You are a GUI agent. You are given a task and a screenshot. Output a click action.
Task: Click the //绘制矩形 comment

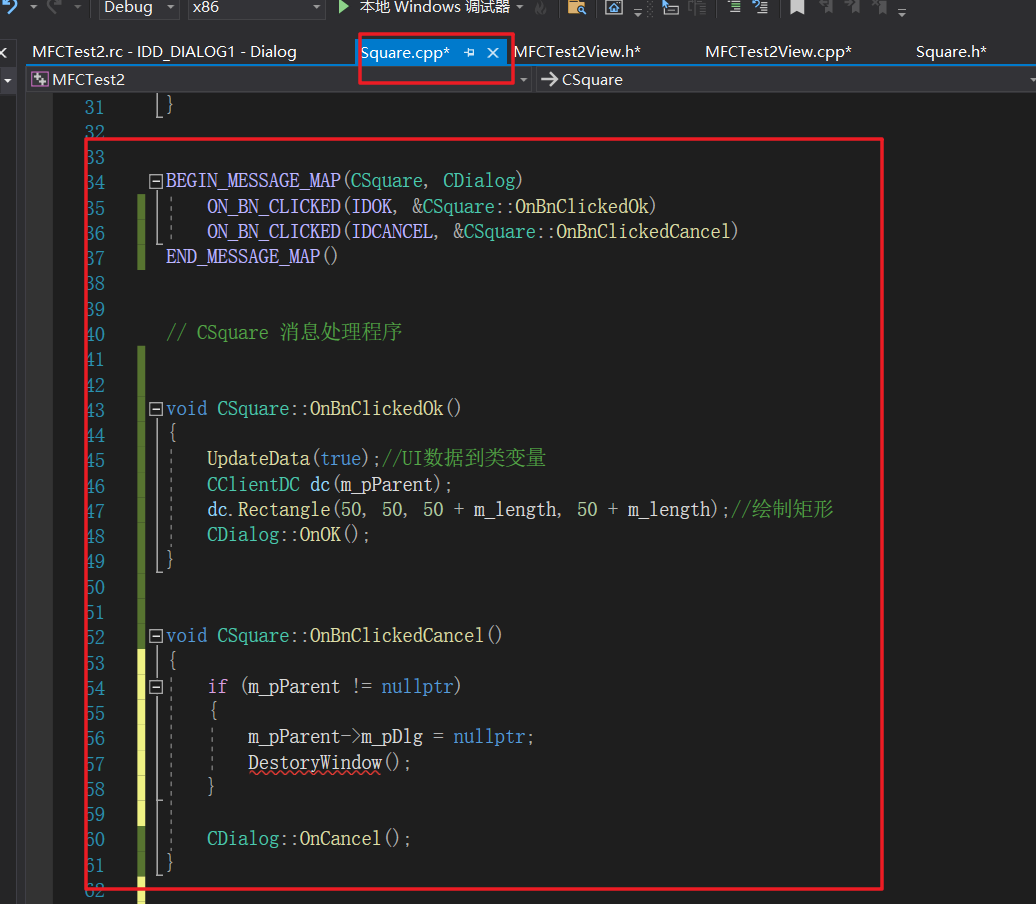coord(782,509)
